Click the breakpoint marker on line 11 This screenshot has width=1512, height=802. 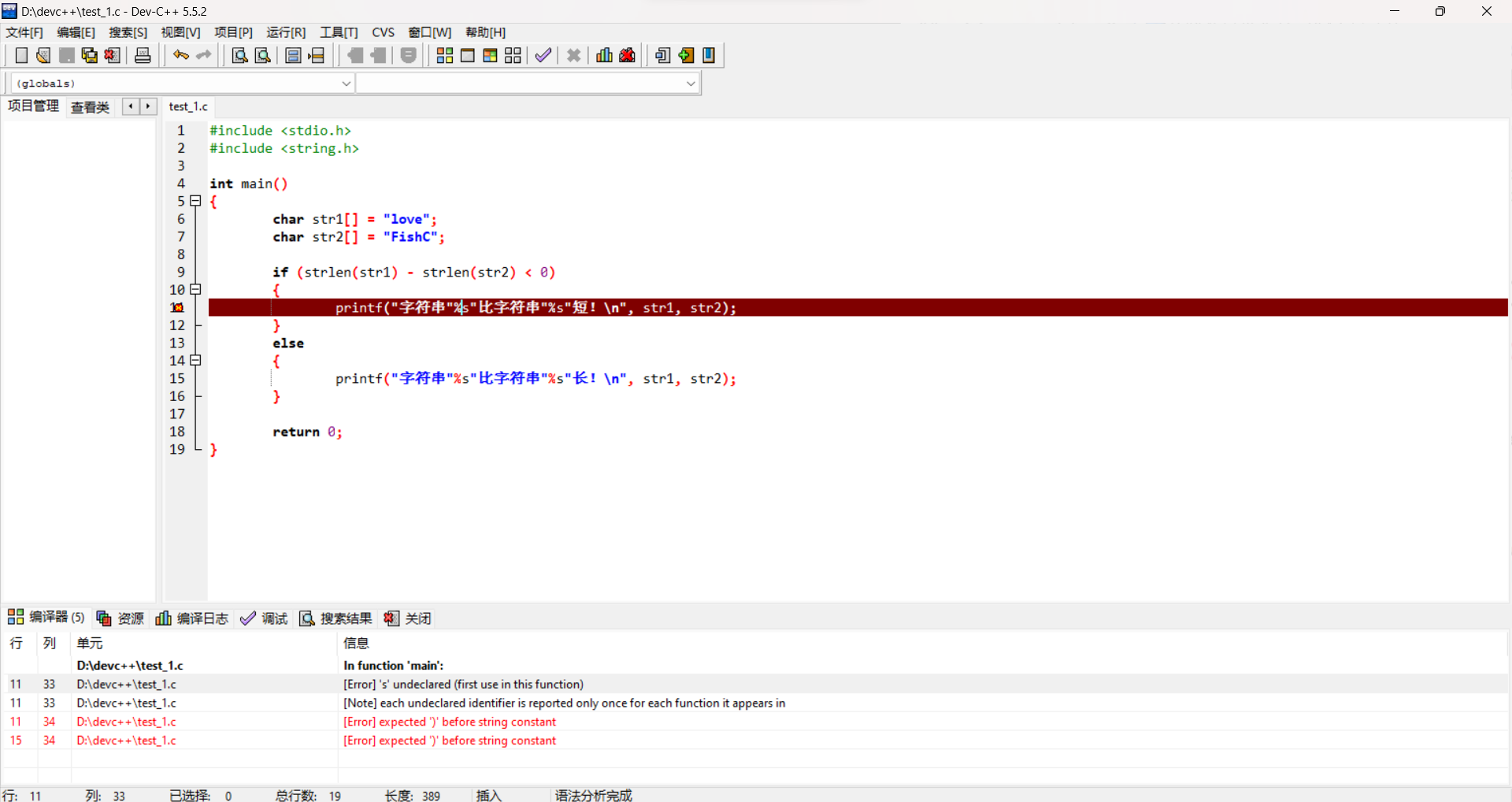[x=178, y=308]
